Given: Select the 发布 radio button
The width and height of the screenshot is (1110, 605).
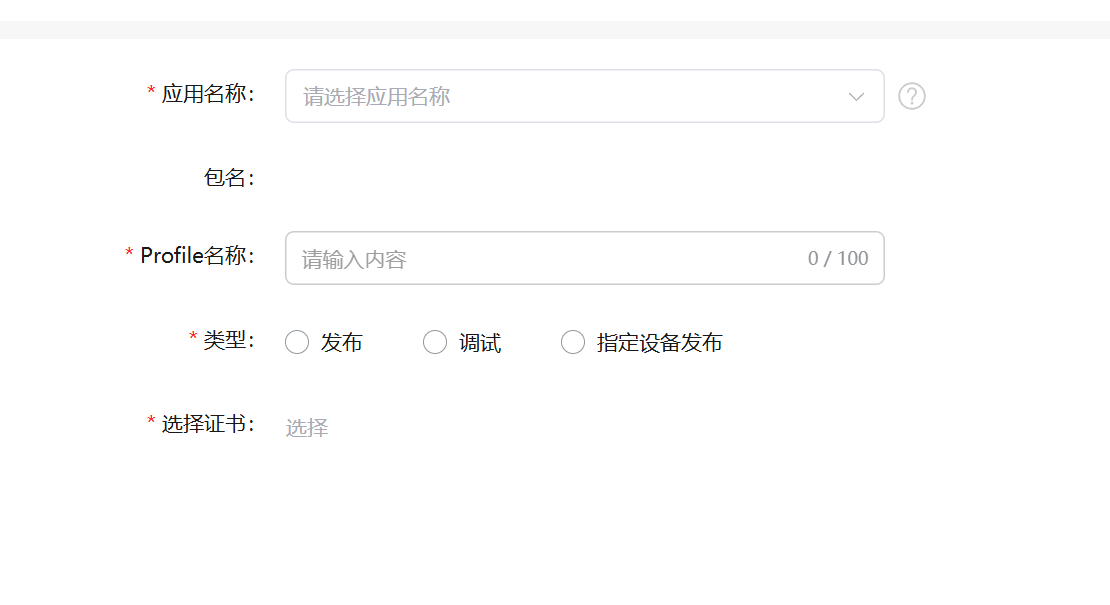Looking at the screenshot, I should click(297, 342).
